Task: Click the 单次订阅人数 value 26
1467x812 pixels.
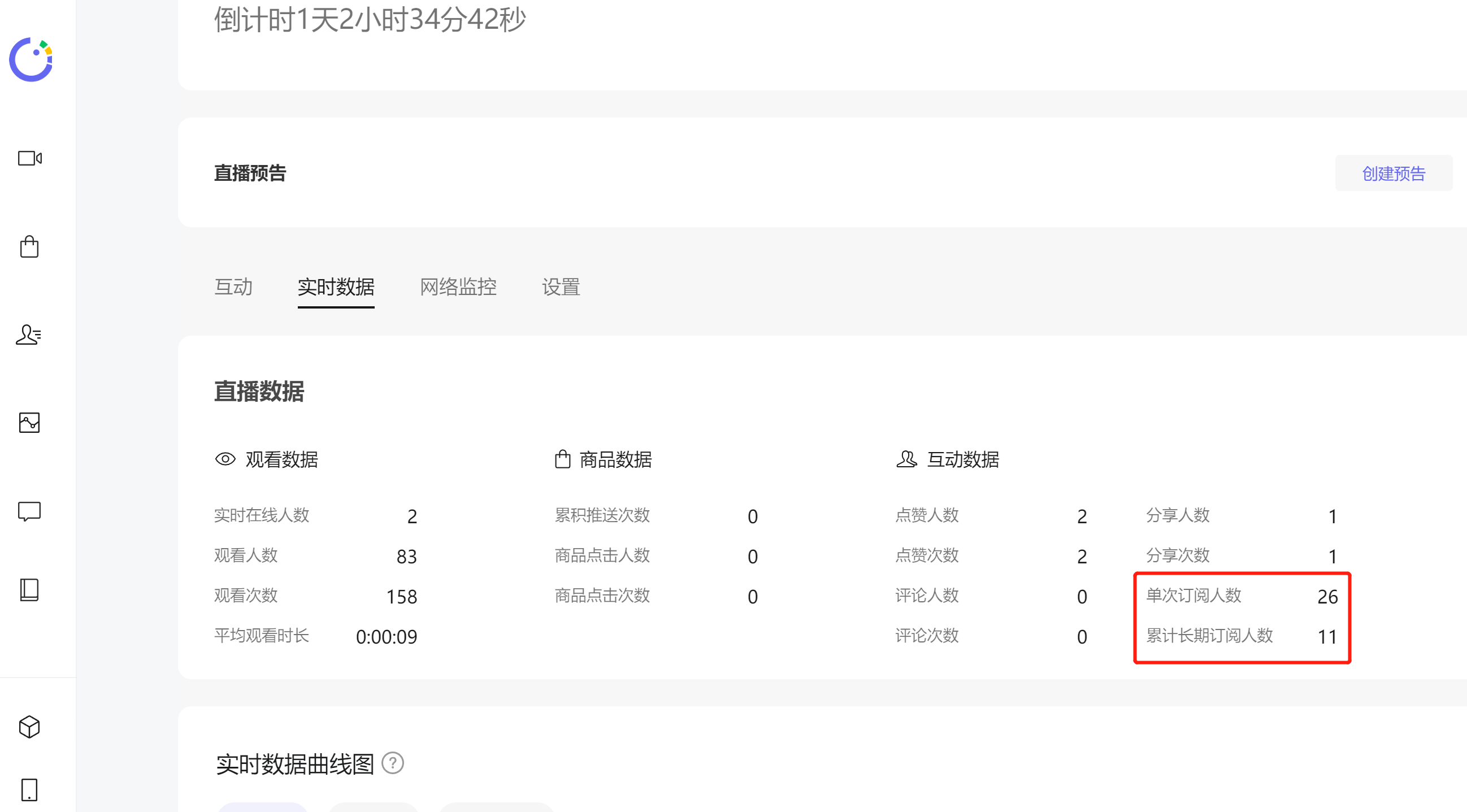Action: click(x=1327, y=596)
